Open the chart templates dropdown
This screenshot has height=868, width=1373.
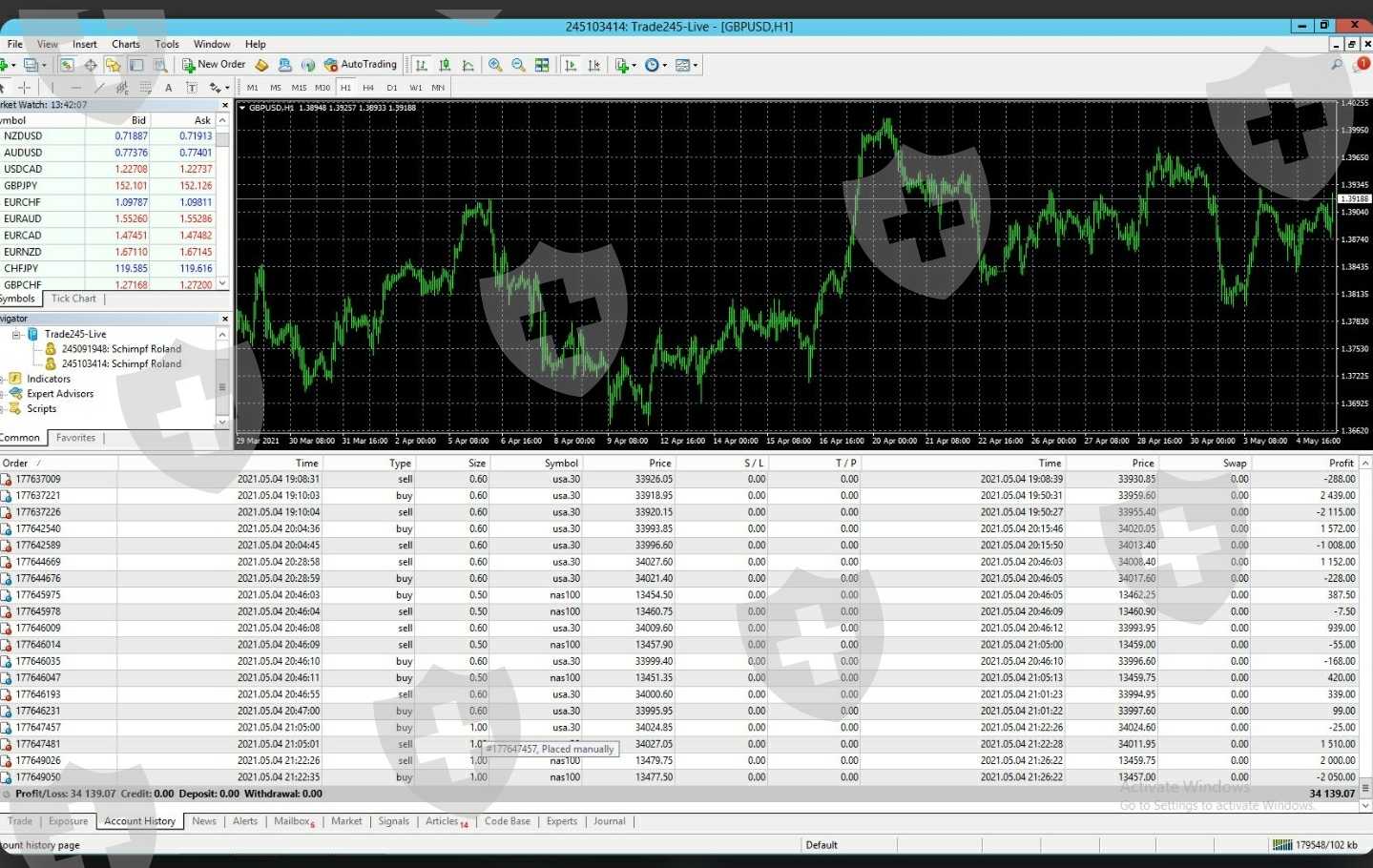[696, 66]
